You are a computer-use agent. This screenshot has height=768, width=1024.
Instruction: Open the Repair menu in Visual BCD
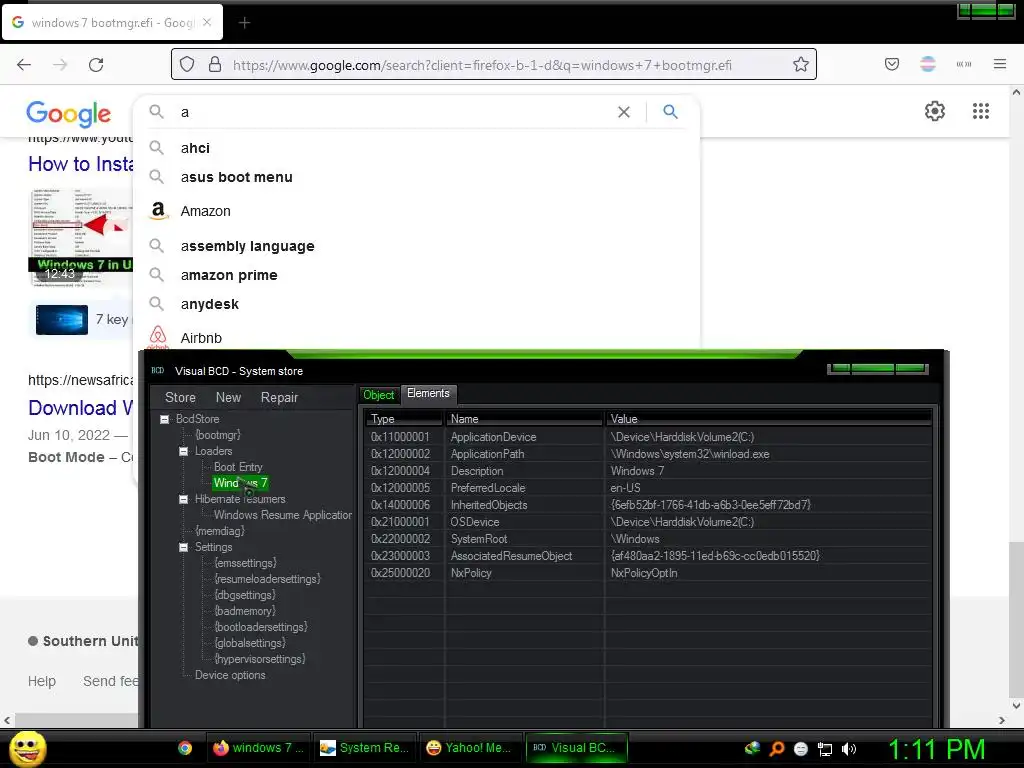[279, 397]
